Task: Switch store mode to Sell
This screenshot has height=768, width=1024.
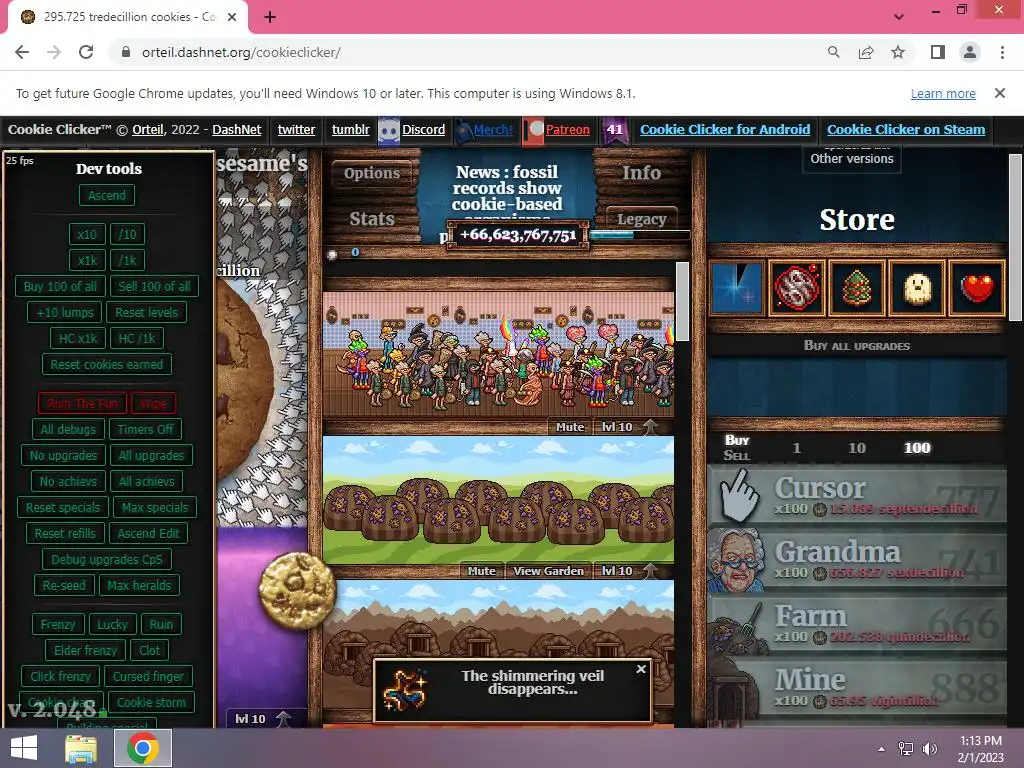Action: click(x=737, y=455)
